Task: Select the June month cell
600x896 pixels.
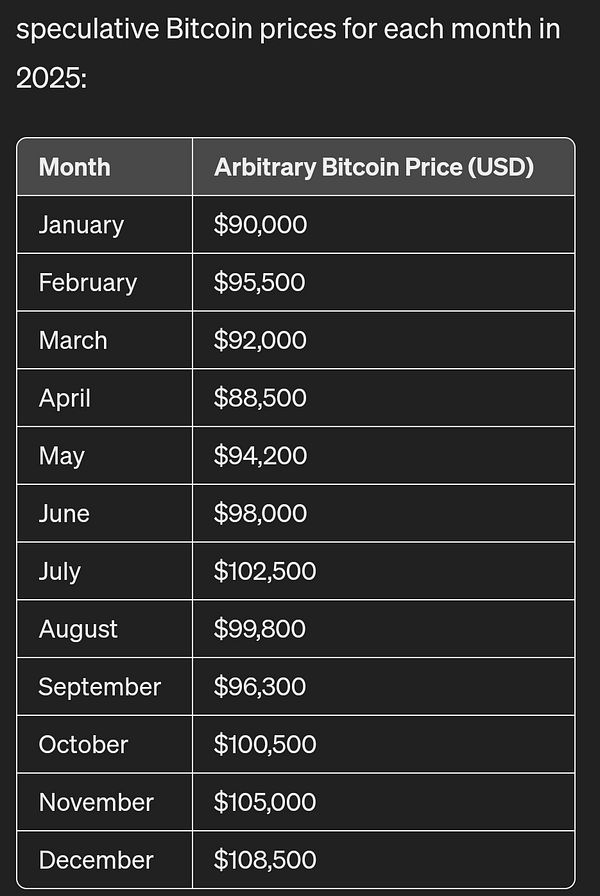Action: pos(64,514)
